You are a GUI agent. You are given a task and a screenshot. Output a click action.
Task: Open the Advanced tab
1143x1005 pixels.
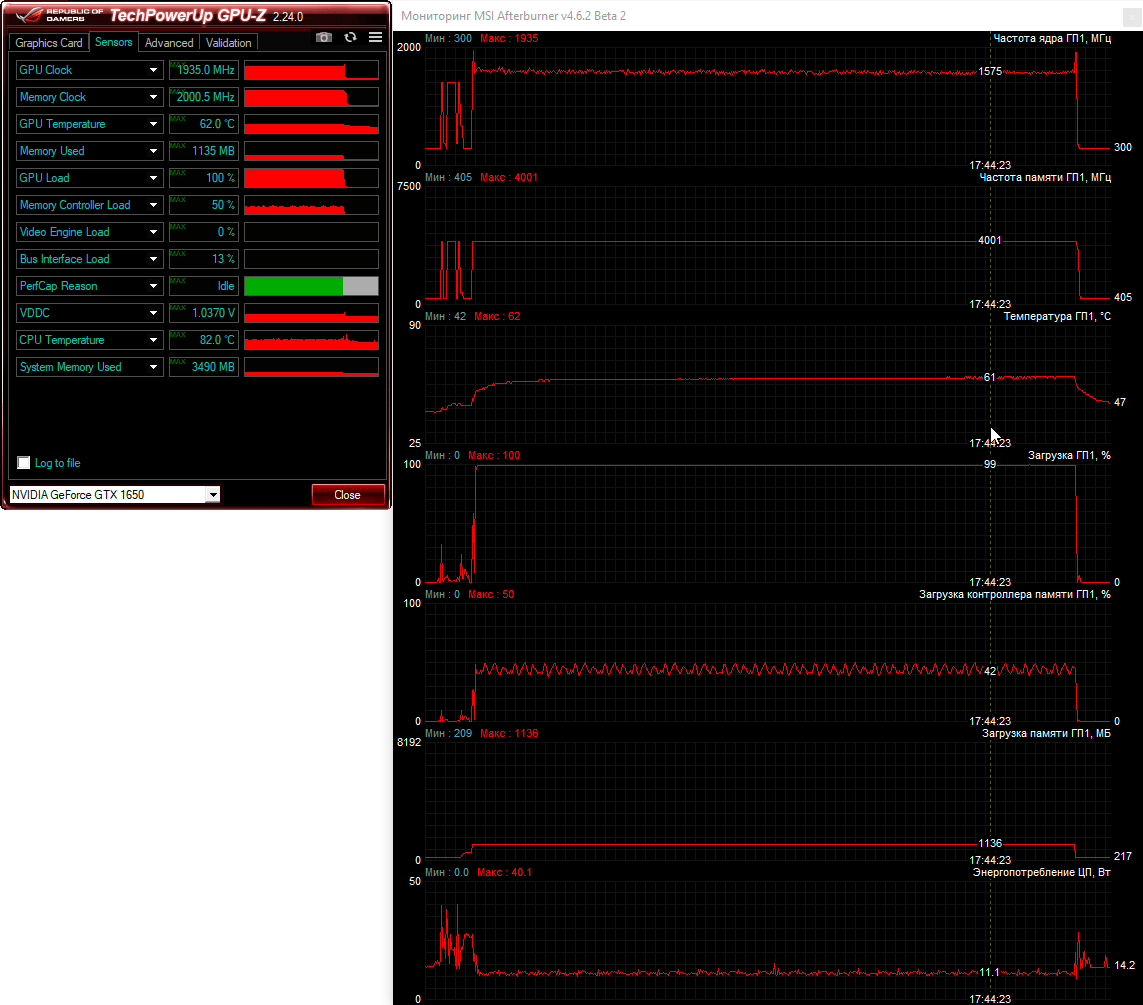[169, 43]
